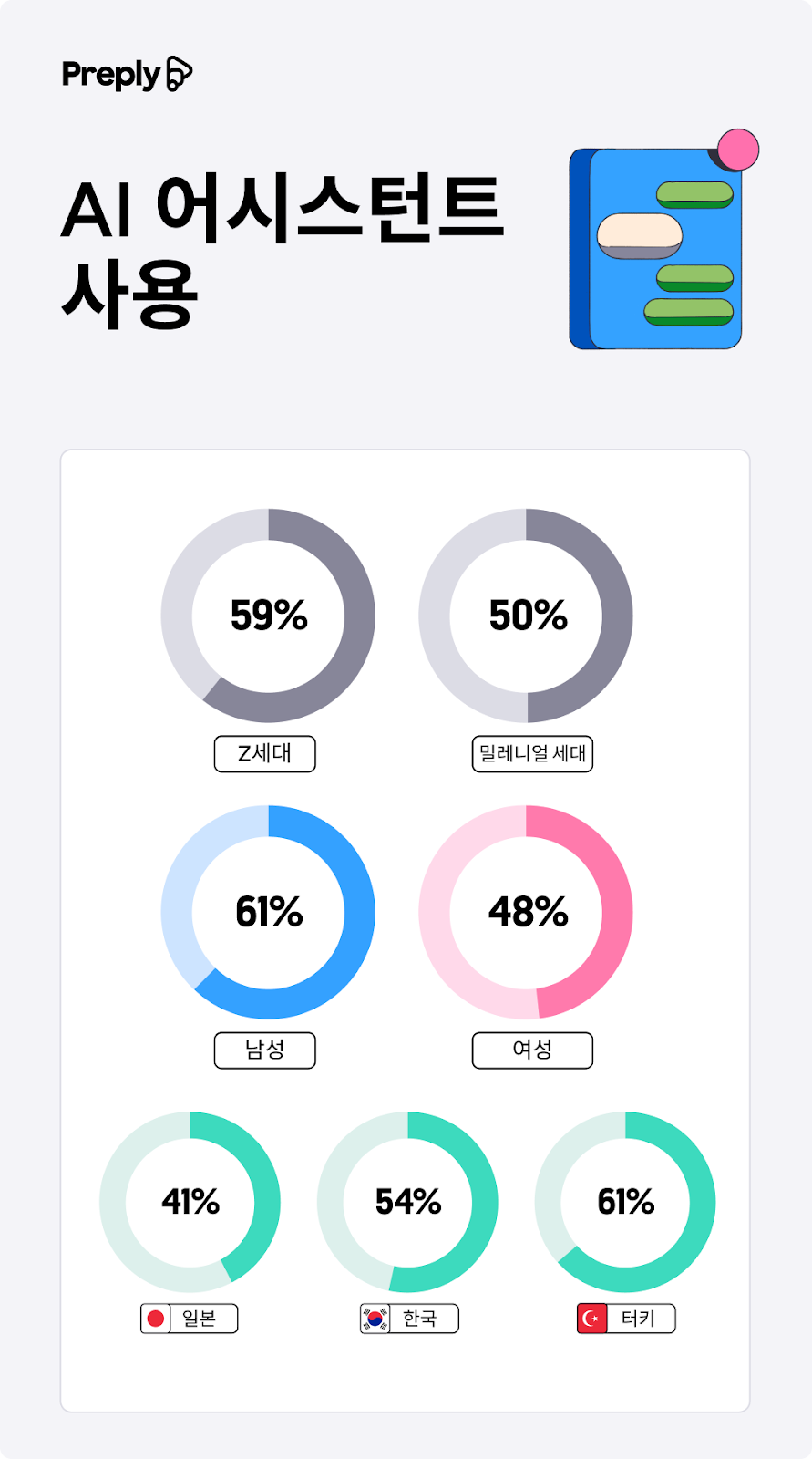Click the pink notification dot
Screen dimensions: 812x1459
click(738, 150)
